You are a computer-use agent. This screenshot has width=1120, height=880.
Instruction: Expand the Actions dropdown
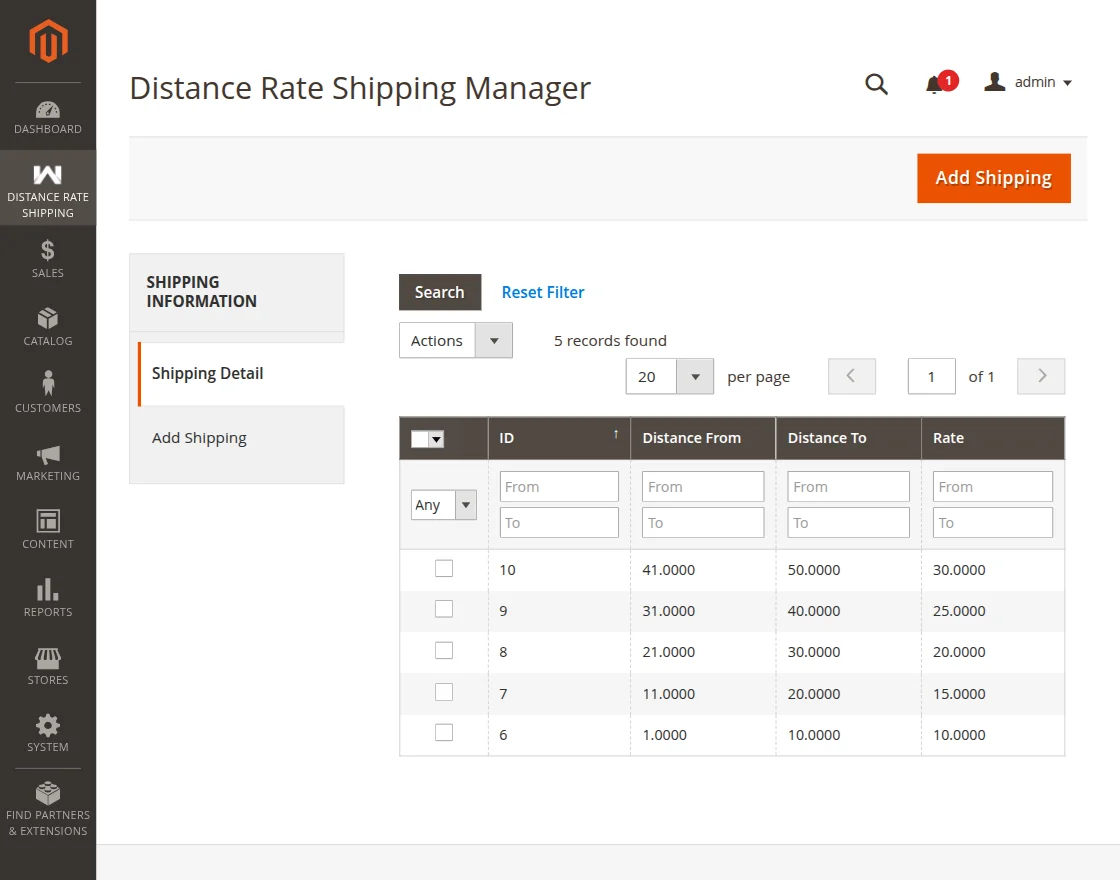(456, 340)
